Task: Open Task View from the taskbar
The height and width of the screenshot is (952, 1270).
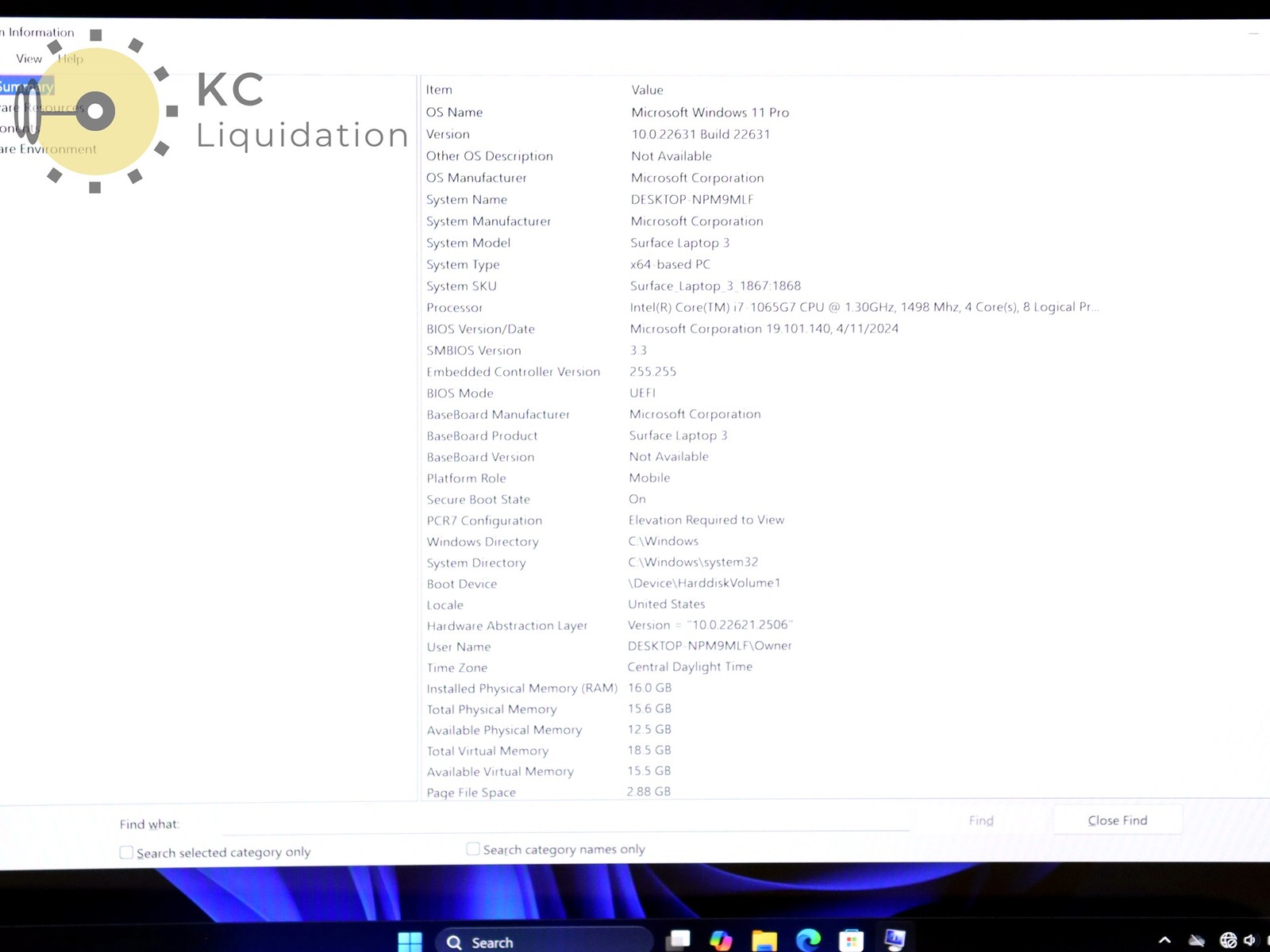Action: coord(678,940)
